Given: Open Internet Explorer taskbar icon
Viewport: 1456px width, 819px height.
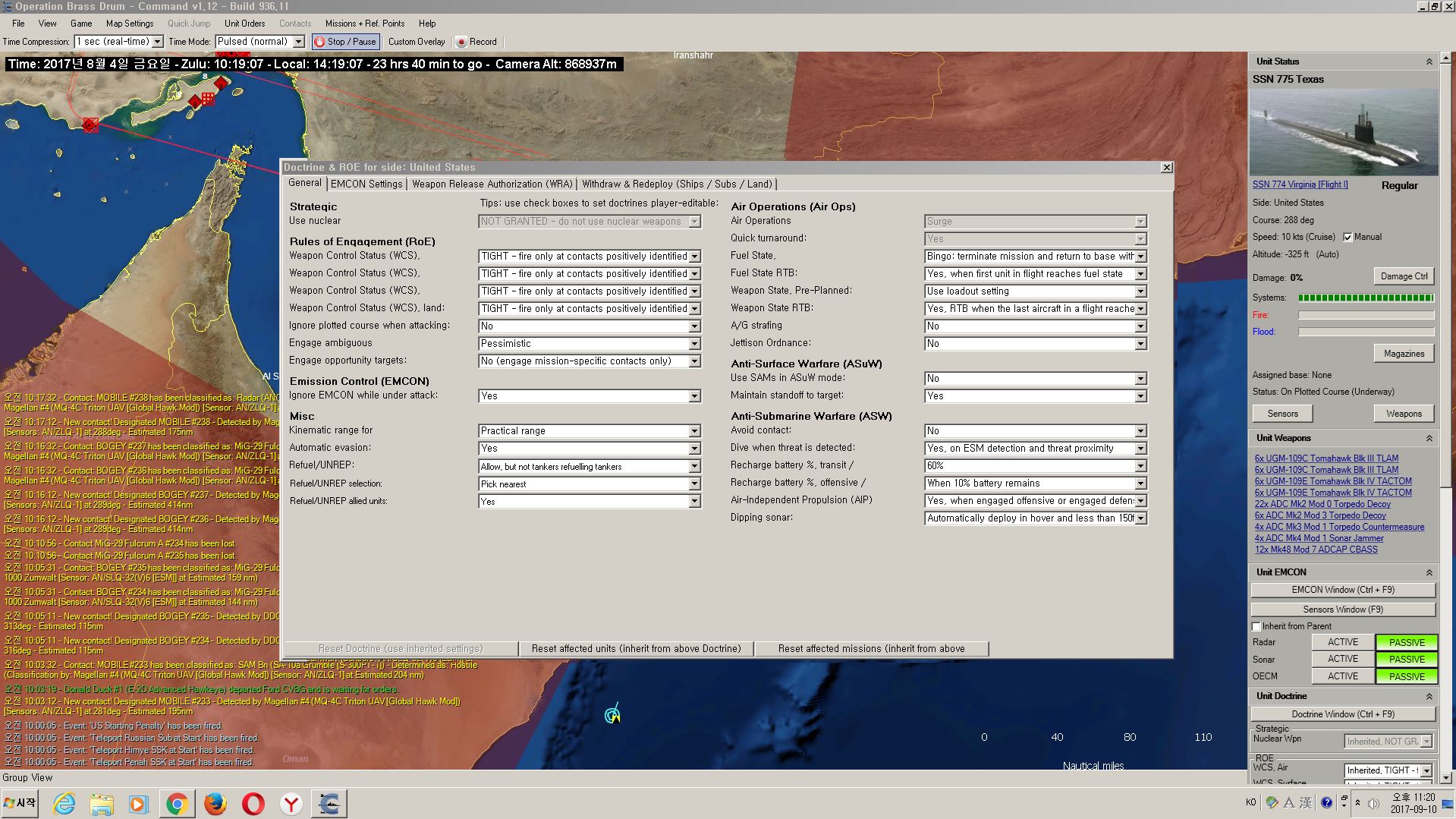Looking at the screenshot, I should pyautogui.click(x=64, y=804).
